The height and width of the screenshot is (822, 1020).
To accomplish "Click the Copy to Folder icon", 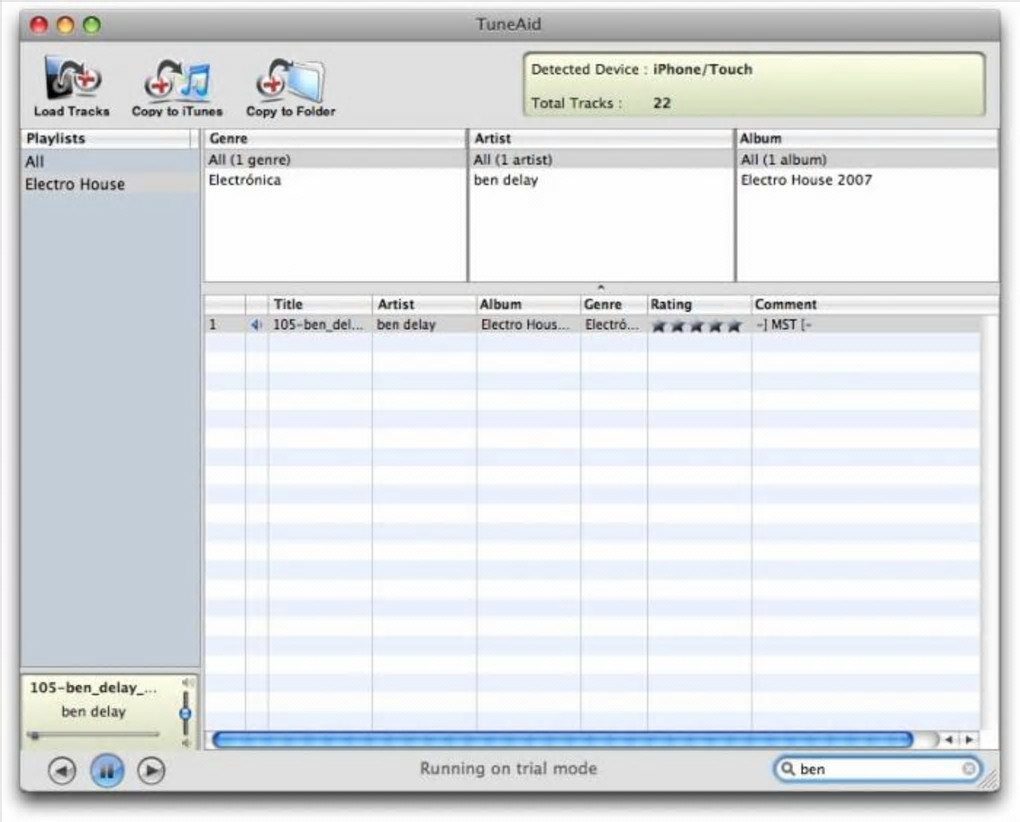I will pyautogui.click(x=290, y=81).
